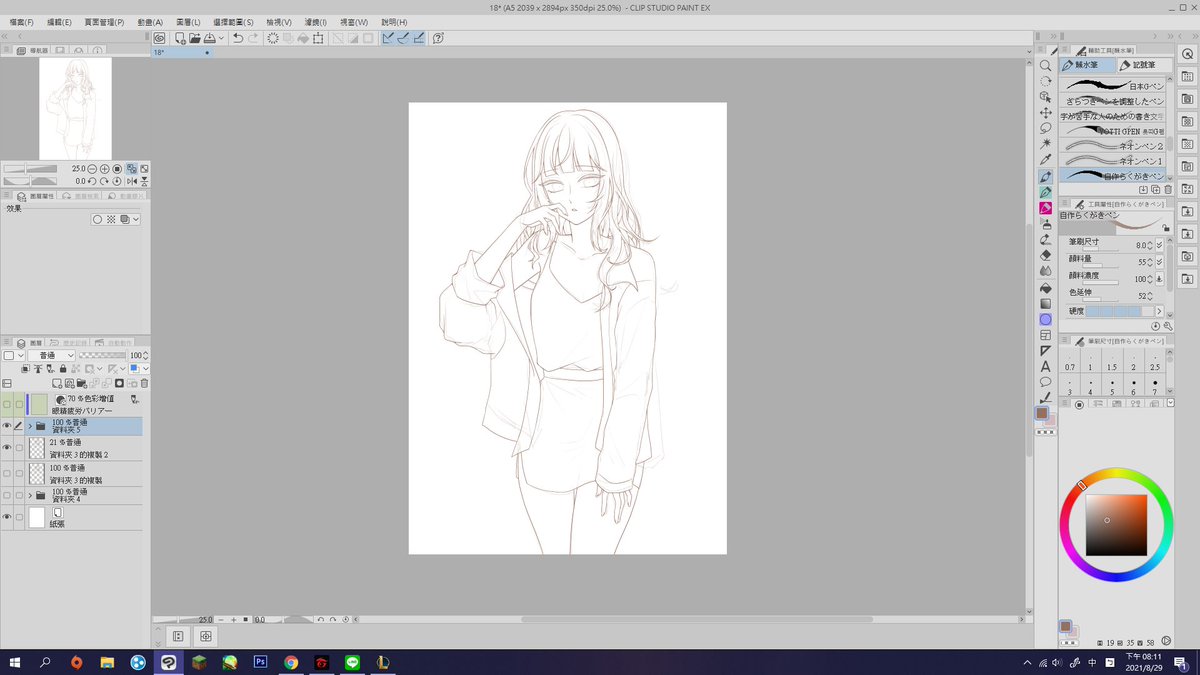Screen dimensions: 1200x675
Task: Select the Zoom magnifier tool
Action: coord(1046,65)
